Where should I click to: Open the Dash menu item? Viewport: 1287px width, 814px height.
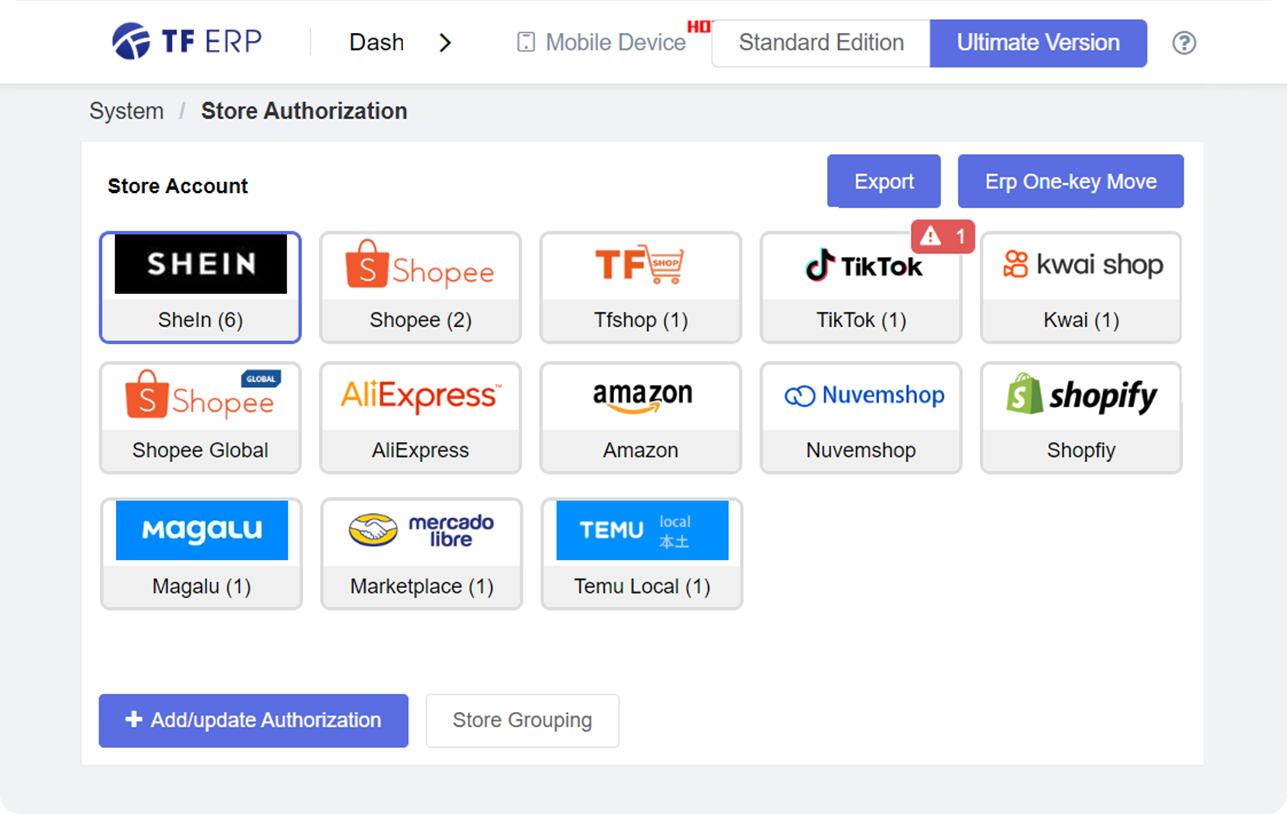tap(377, 42)
